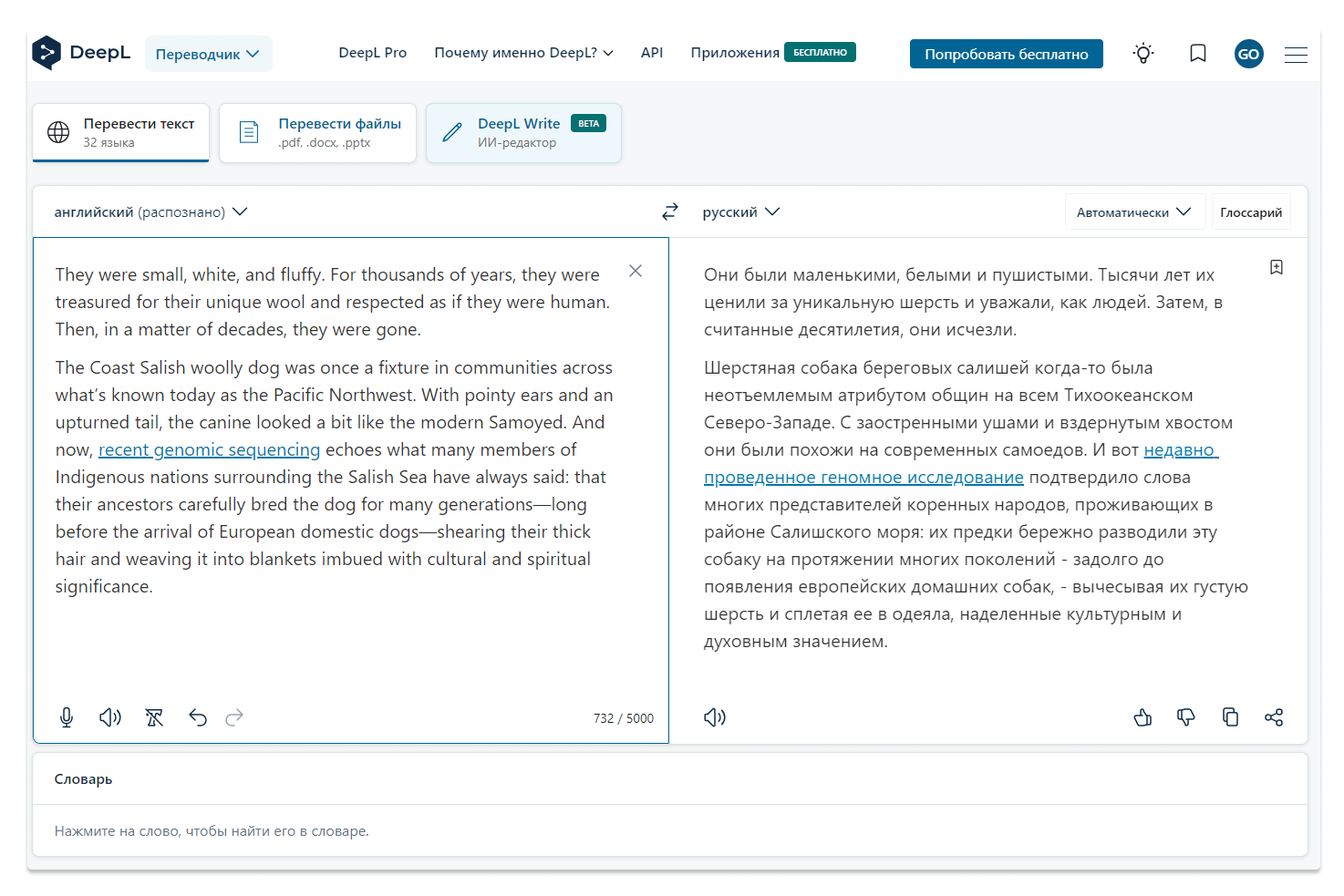The height and width of the screenshot is (896, 1344).
Task: Listen to the Russian translation
Action: point(715,717)
